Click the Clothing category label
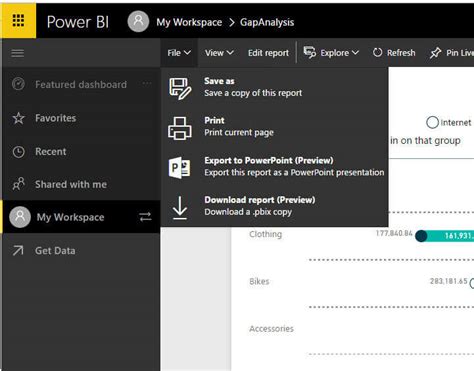Viewport: 474px width, 371px height. point(265,234)
